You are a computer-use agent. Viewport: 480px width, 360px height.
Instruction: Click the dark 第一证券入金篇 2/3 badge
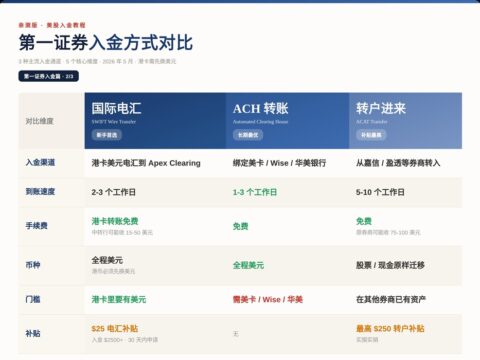click(x=49, y=76)
